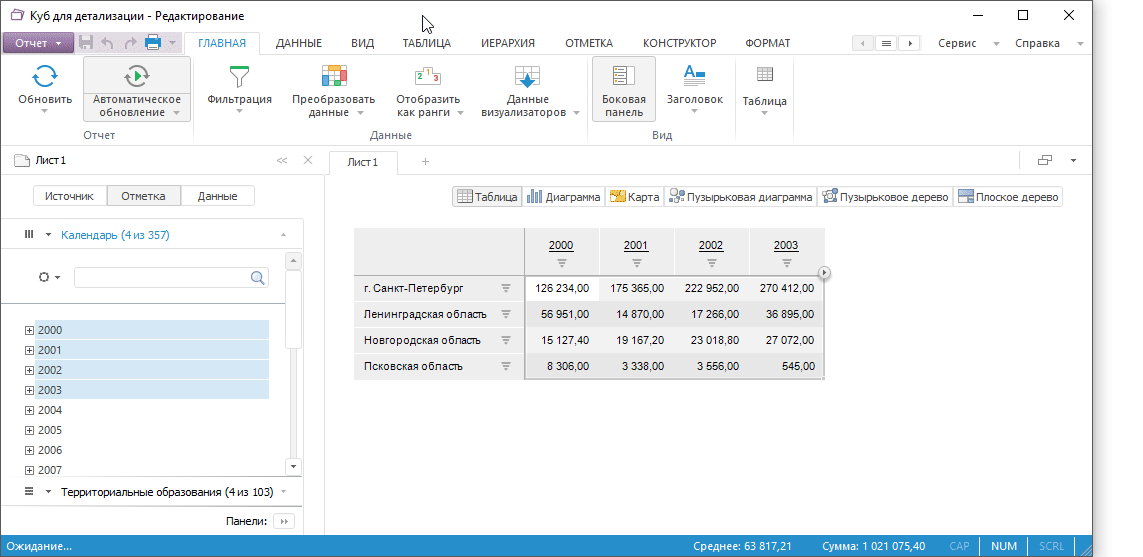Collapse the Календарь dimension section

point(283,235)
